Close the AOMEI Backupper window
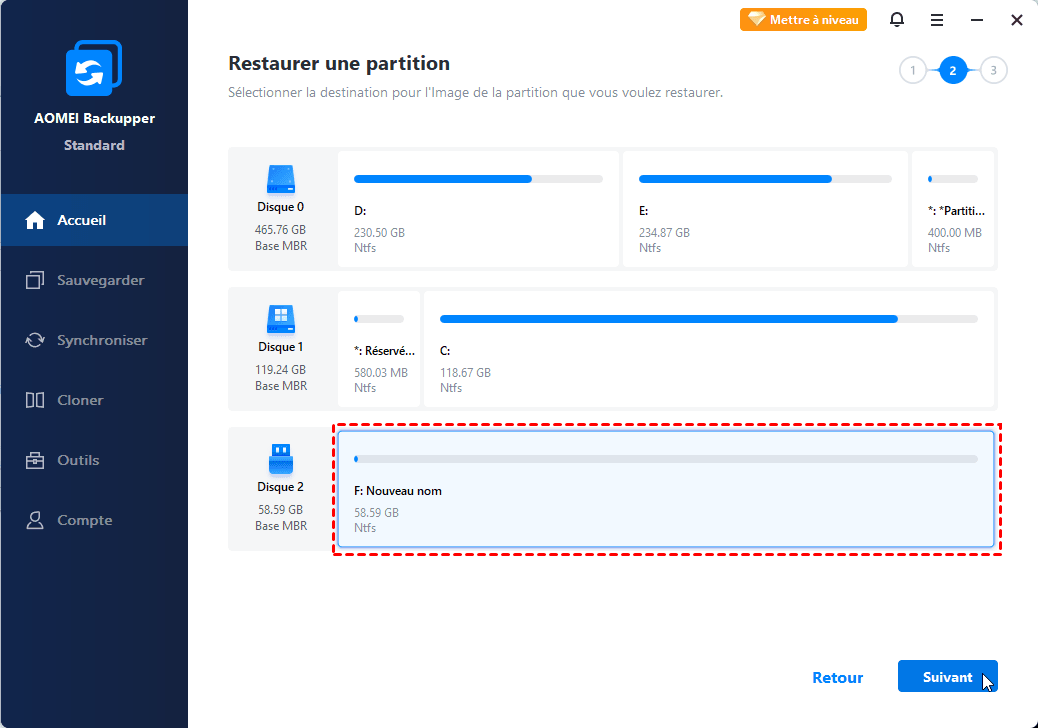 tap(1017, 20)
